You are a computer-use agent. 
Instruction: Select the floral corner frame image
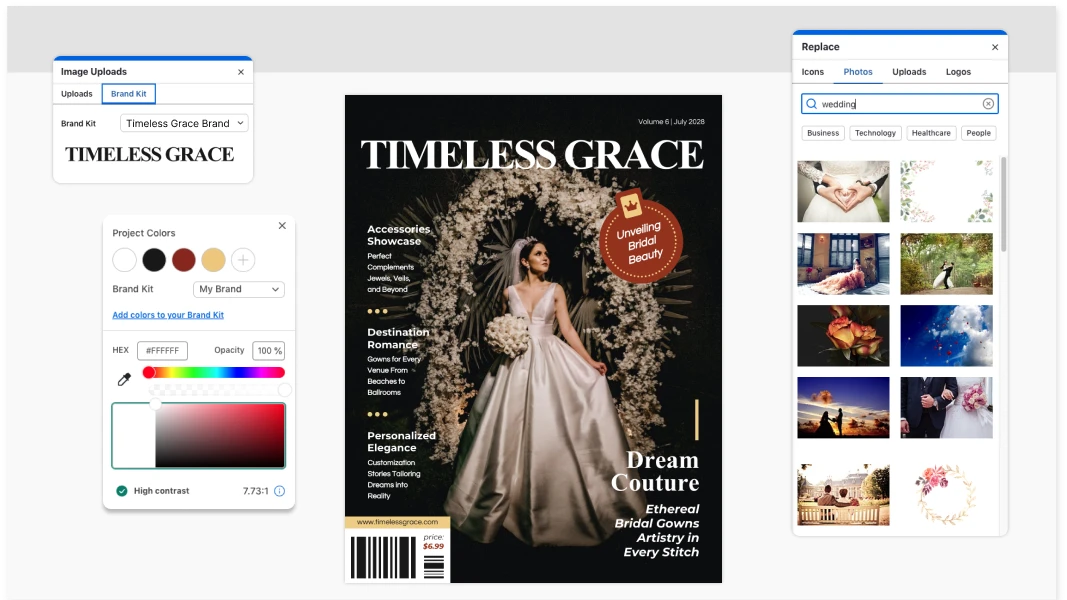click(x=947, y=192)
